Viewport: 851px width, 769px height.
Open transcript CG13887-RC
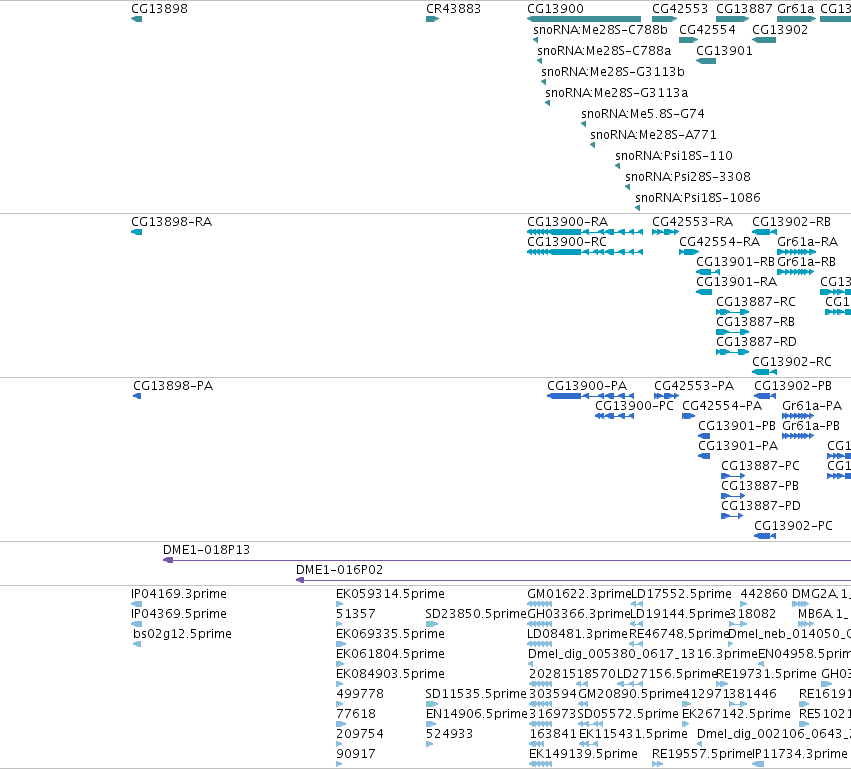click(x=755, y=302)
